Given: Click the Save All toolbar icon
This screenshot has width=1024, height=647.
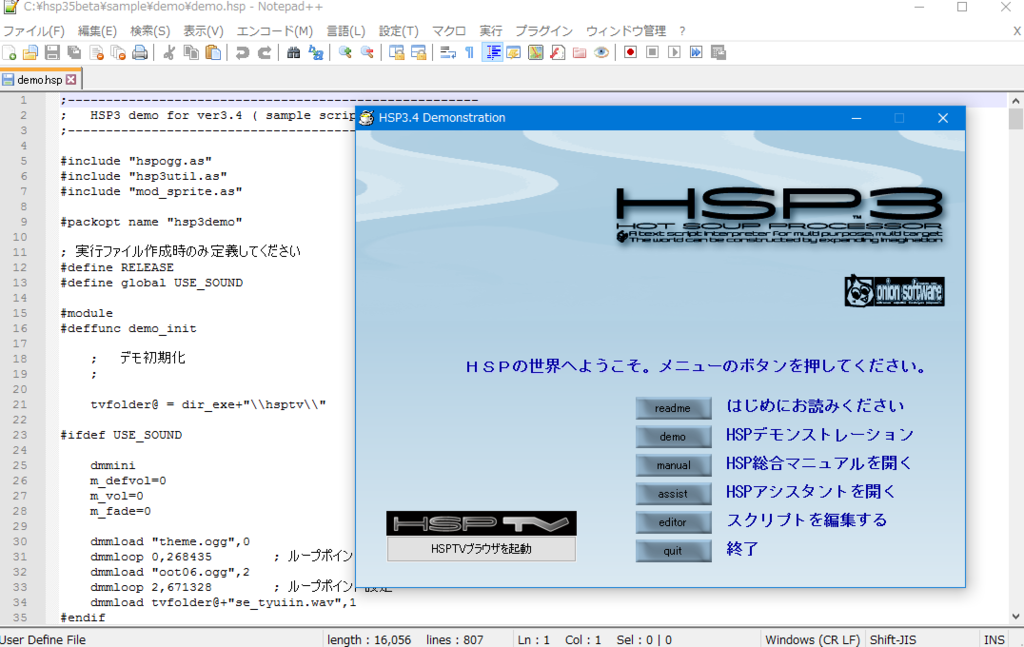Looking at the screenshot, I should [74, 53].
